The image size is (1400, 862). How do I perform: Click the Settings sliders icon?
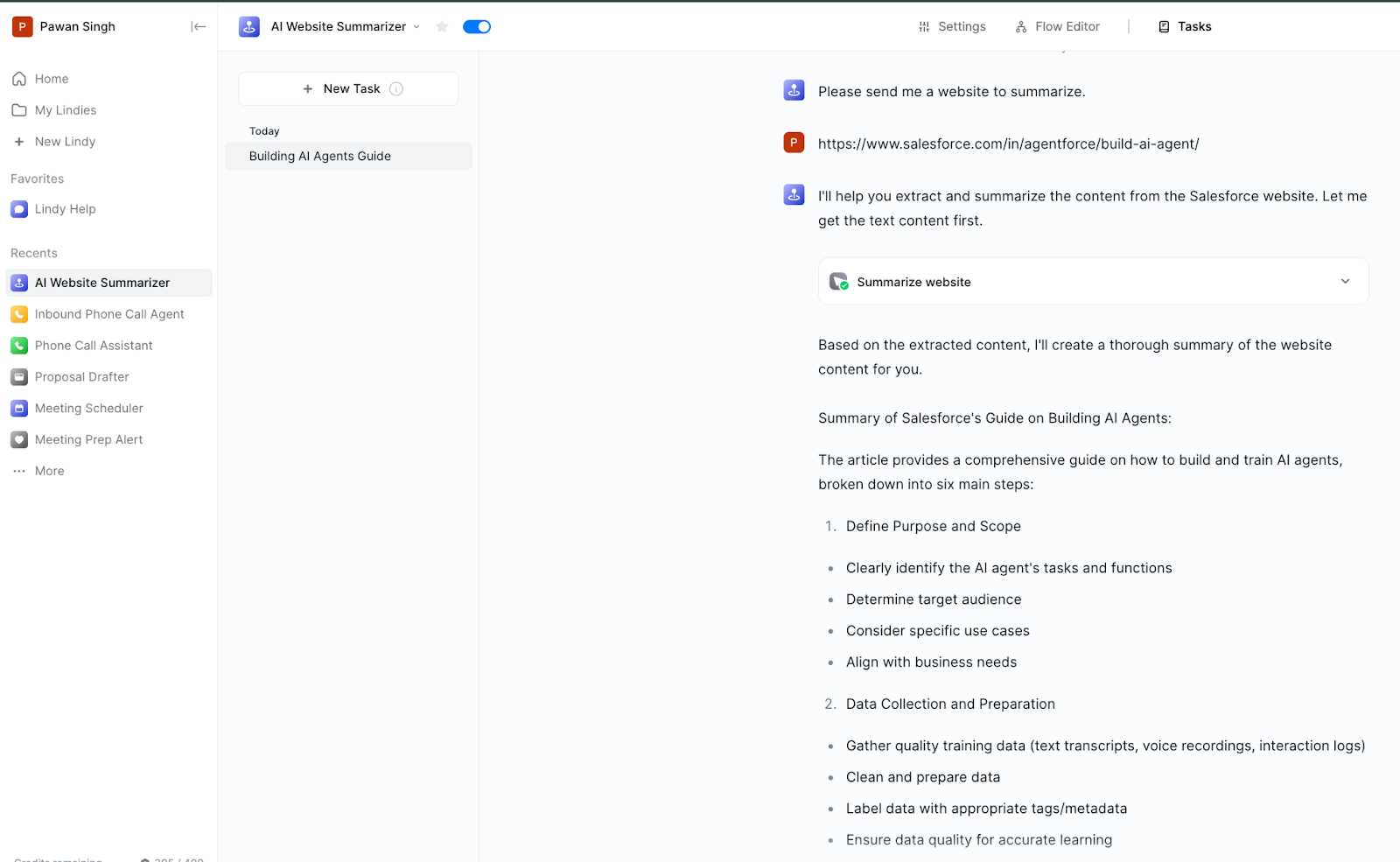[x=924, y=27]
